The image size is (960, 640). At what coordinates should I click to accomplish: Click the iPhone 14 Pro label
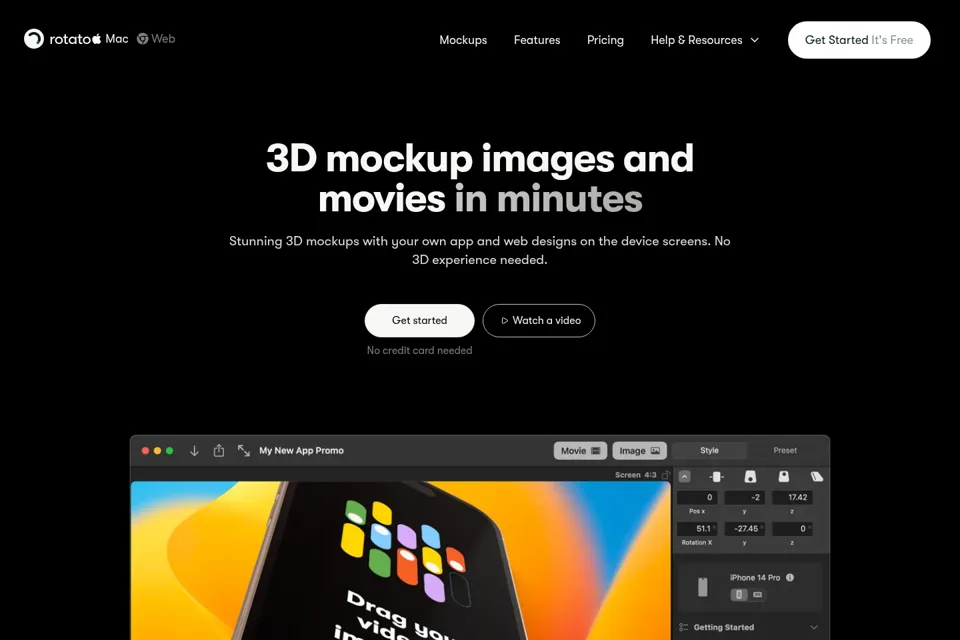(755, 578)
